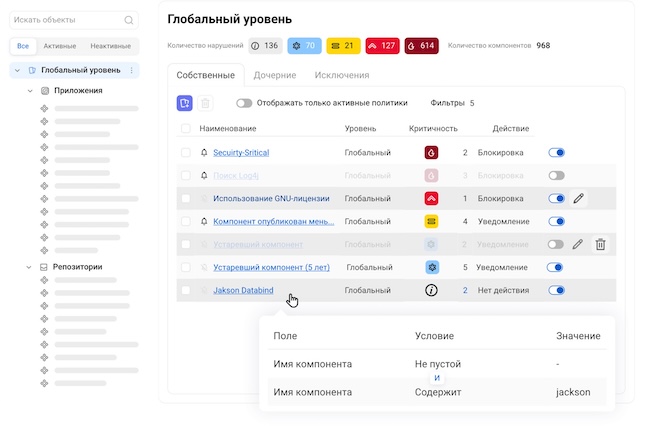
Task: Click the Приложения folder icon
Action: 45,91
